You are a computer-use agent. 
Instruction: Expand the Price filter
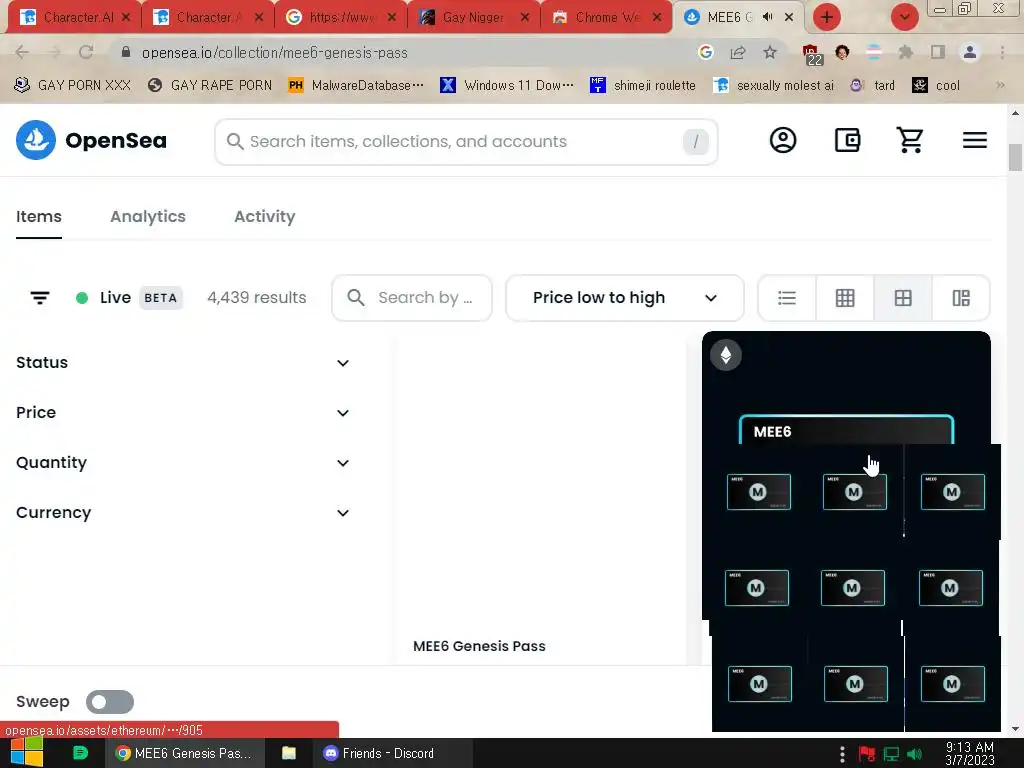[183, 413]
